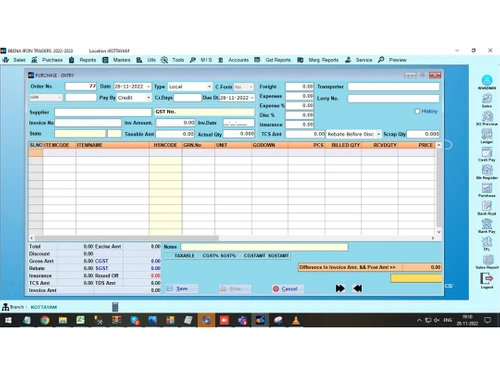The height and width of the screenshot is (375, 500).
Task: Click the volume icon in system tray
Action: click(437, 320)
